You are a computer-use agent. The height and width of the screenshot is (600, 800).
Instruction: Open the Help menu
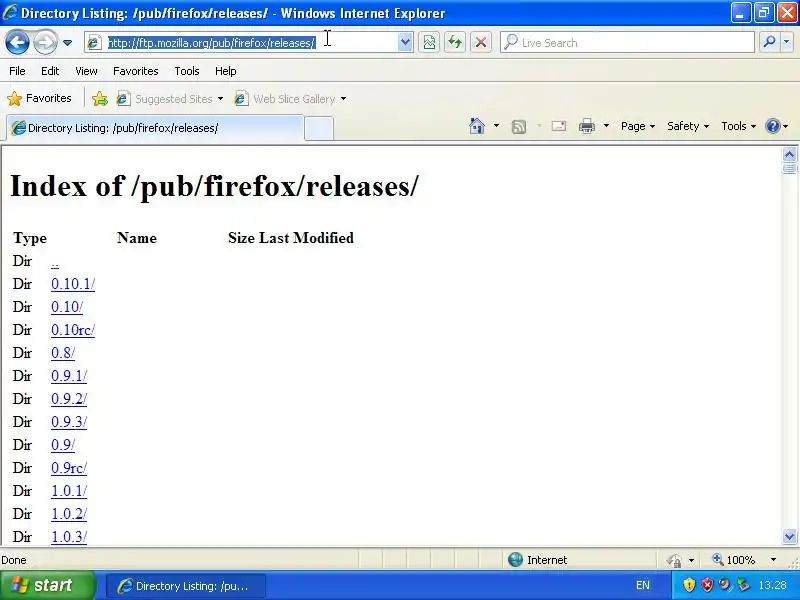[x=226, y=71]
